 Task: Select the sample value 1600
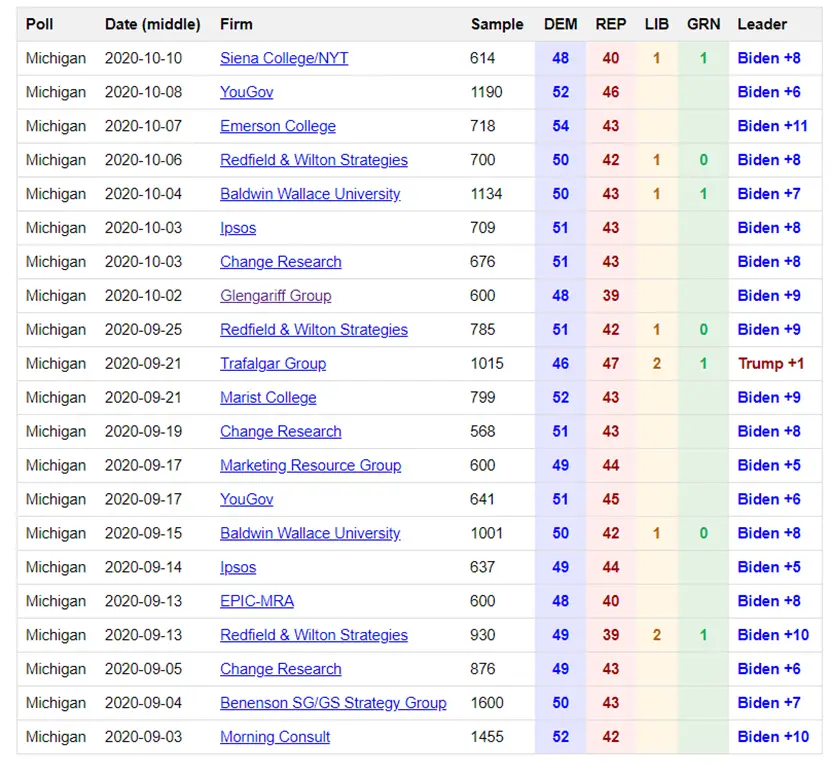coord(487,703)
